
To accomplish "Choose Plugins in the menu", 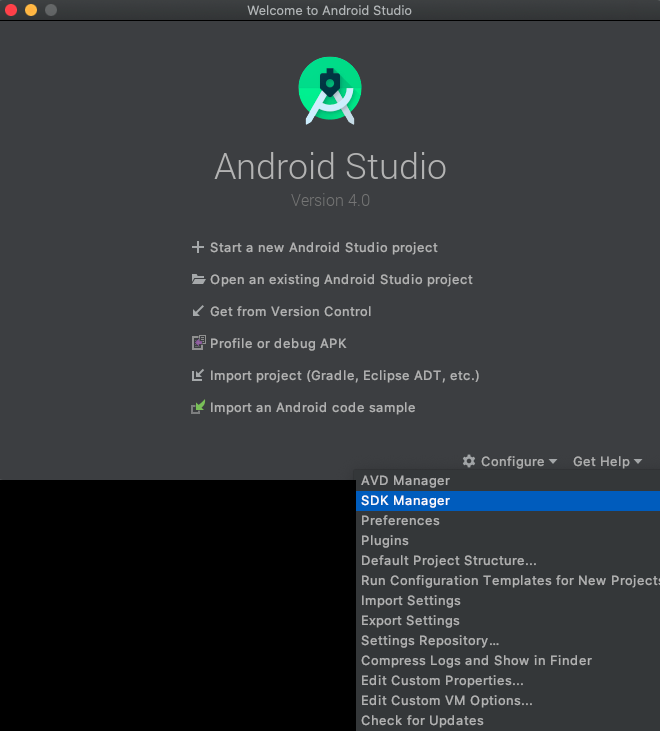I will coord(508,541).
